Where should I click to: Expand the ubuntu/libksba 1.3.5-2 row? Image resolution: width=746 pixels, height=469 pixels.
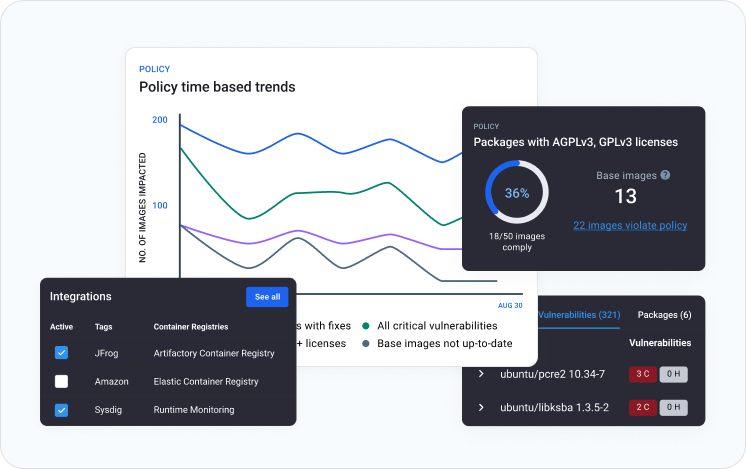click(x=481, y=407)
